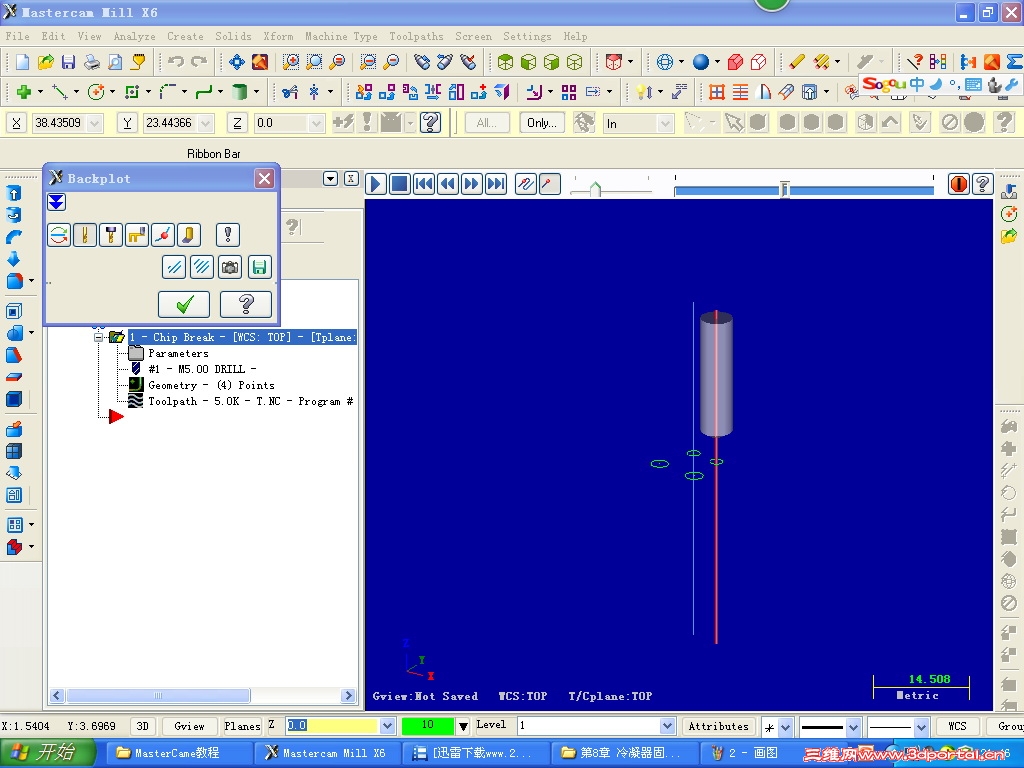The image size is (1024, 768).
Task: Click the red stop-conditions icon
Action: pyautogui.click(x=959, y=184)
